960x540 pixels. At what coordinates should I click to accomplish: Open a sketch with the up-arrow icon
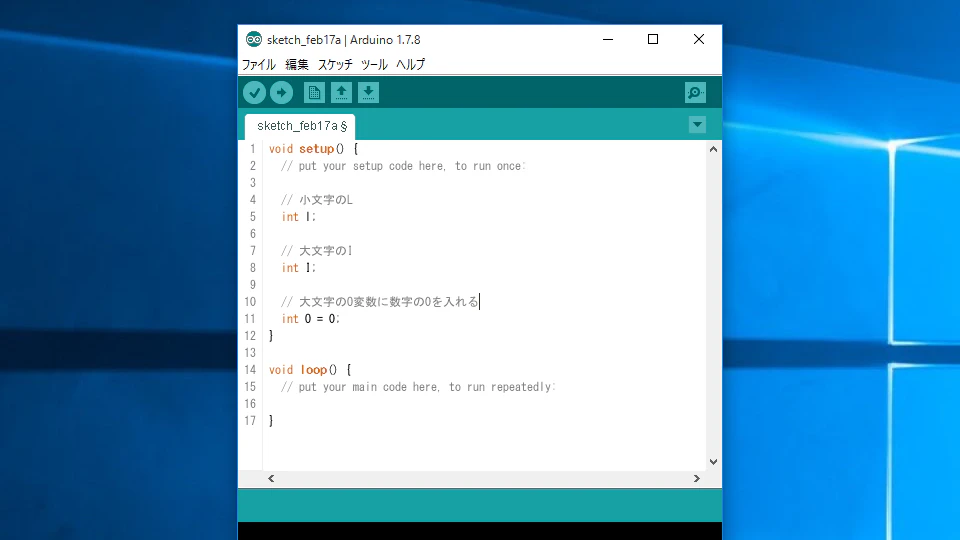point(341,92)
